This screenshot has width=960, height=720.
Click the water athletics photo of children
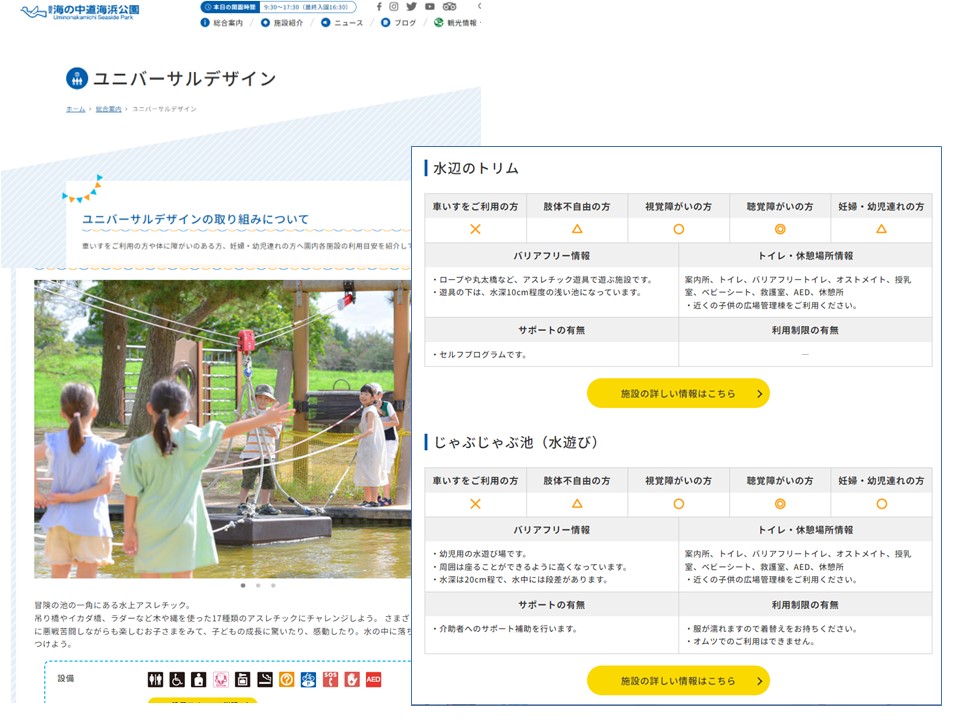tap(222, 429)
